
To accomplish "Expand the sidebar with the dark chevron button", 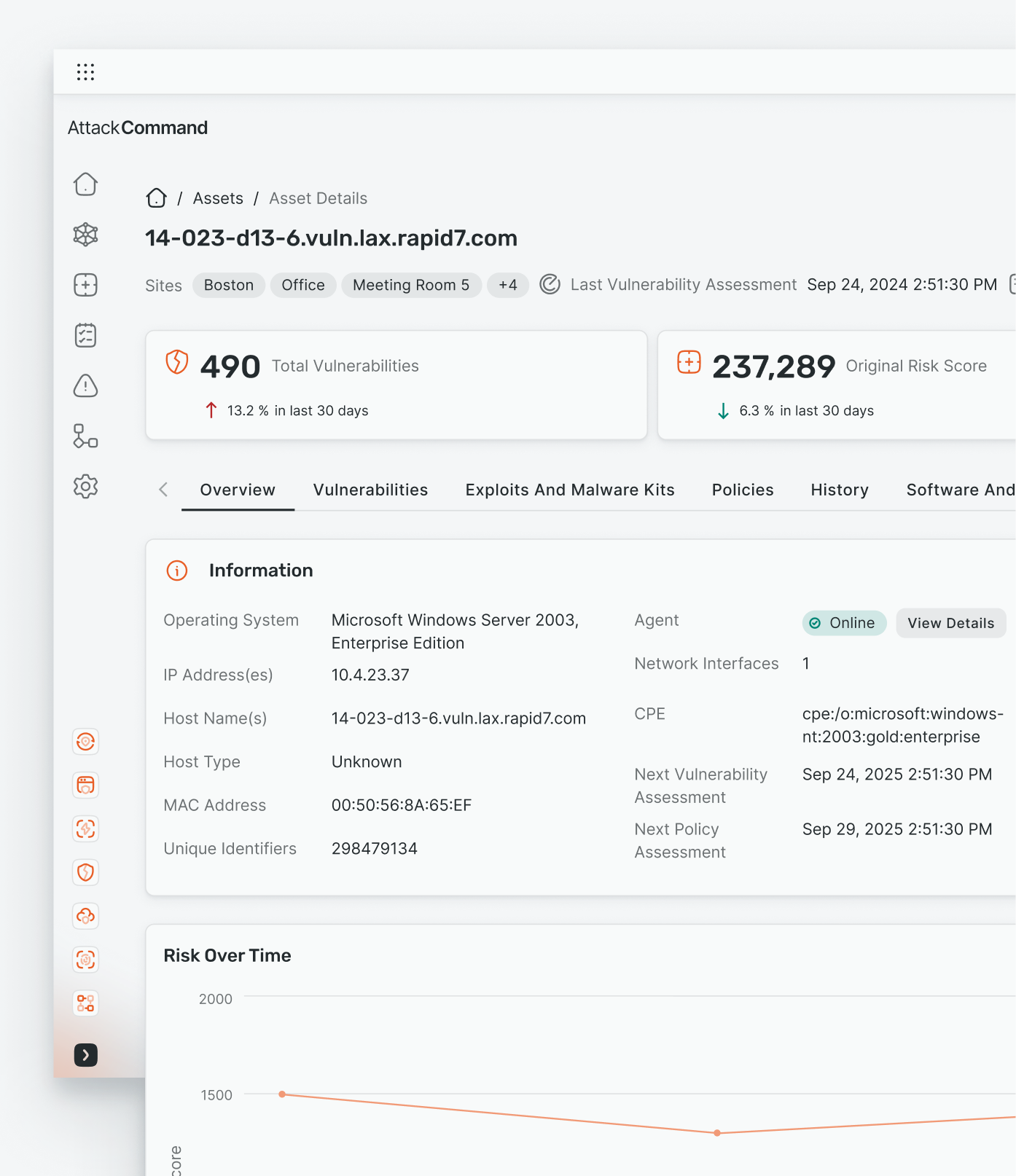I will (85, 1054).
